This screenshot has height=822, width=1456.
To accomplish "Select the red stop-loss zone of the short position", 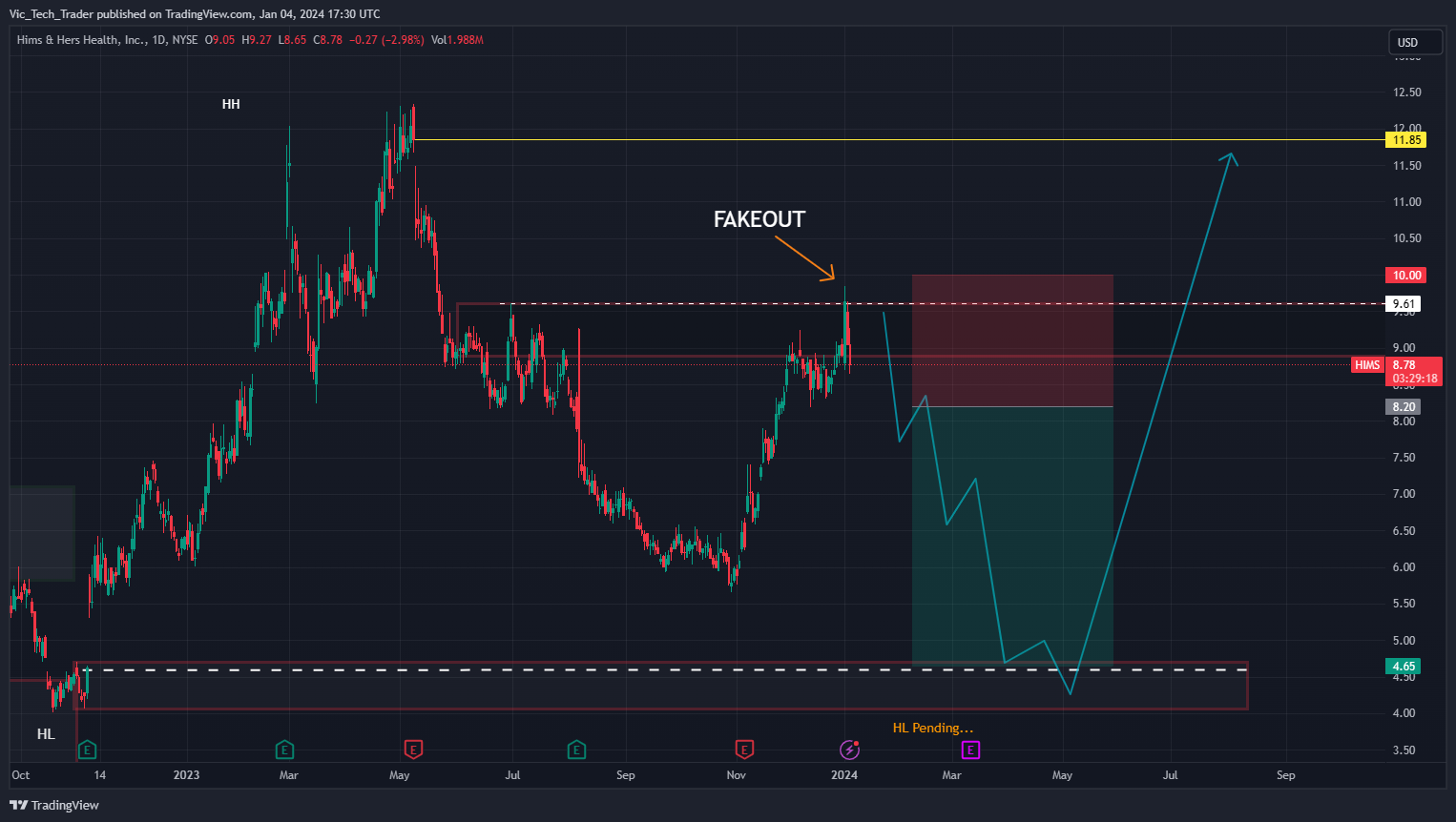I will pyautogui.click(x=1012, y=340).
